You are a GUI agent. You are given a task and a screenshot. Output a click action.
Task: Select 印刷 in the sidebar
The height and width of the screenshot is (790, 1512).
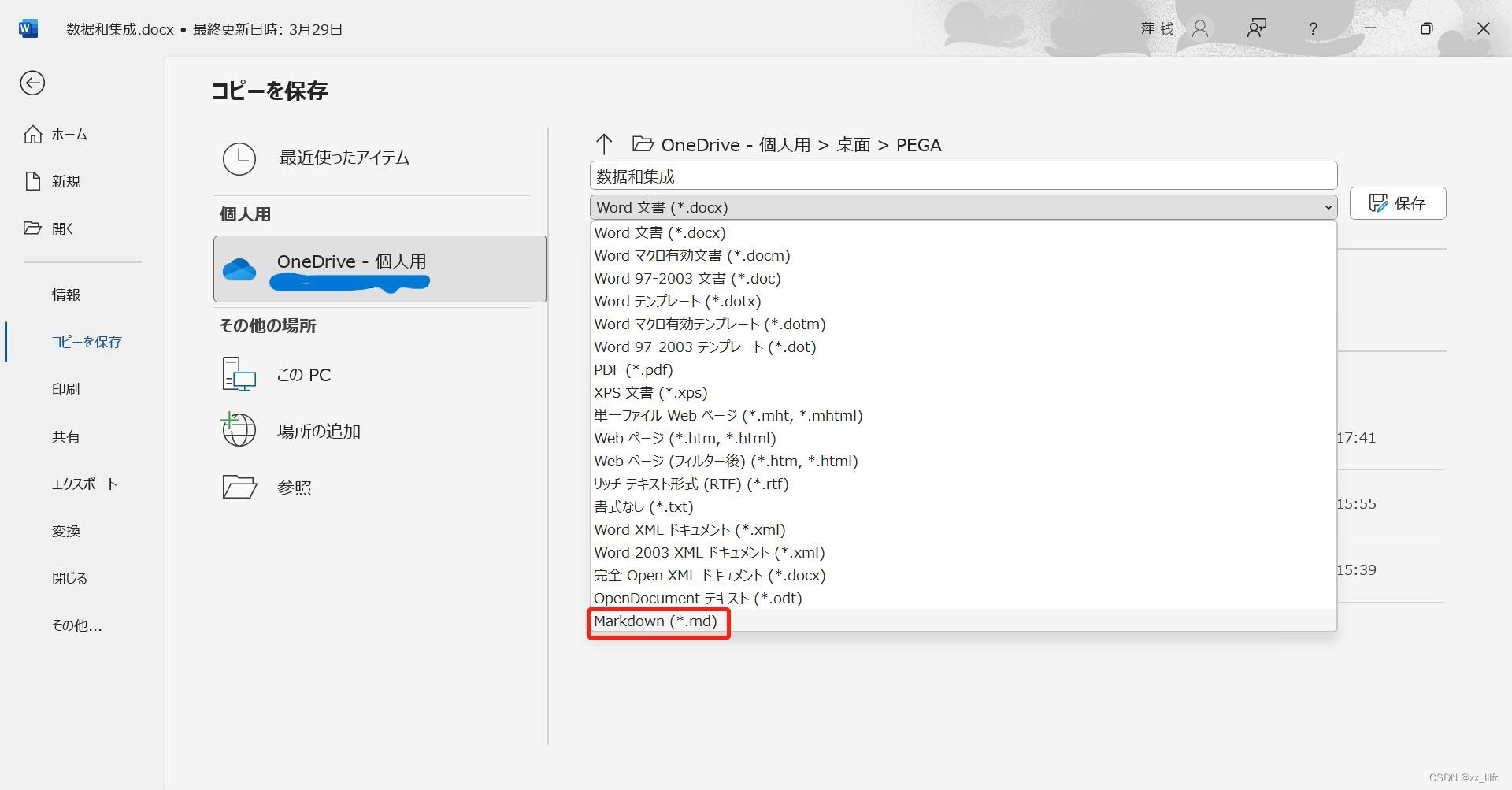click(x=66, y=389)
